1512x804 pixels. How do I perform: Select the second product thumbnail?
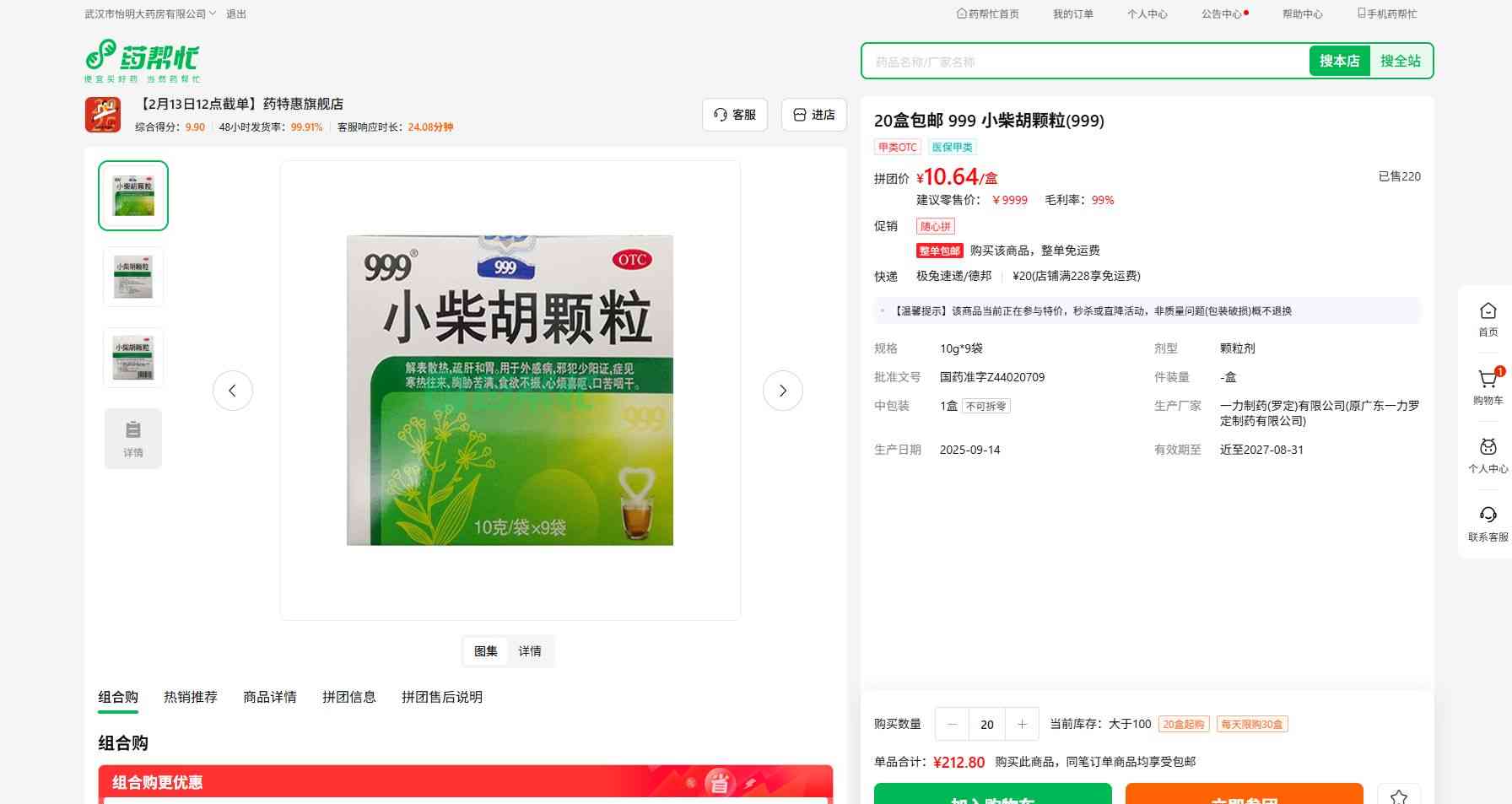133,277
